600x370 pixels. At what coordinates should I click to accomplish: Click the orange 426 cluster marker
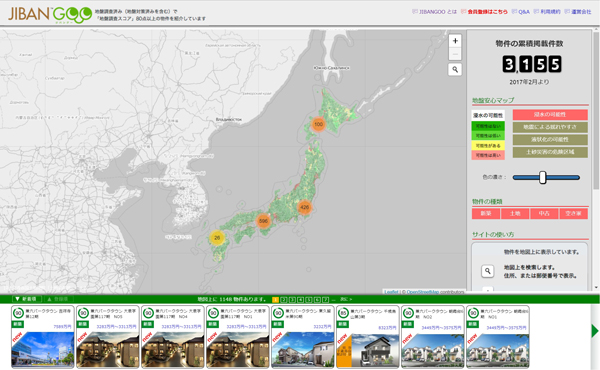point(304,207)
